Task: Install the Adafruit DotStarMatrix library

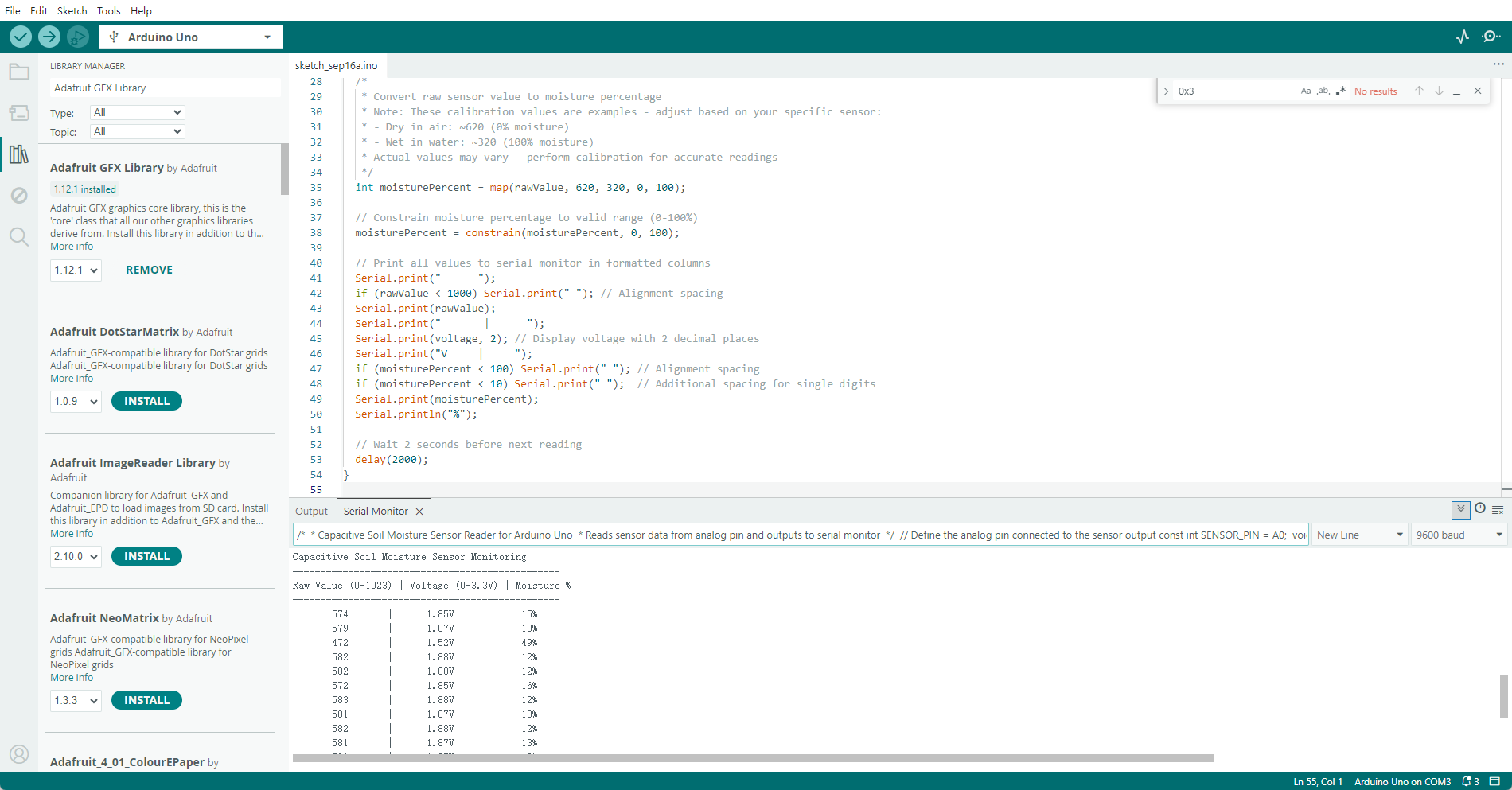Action: click(x=146, y=401)
